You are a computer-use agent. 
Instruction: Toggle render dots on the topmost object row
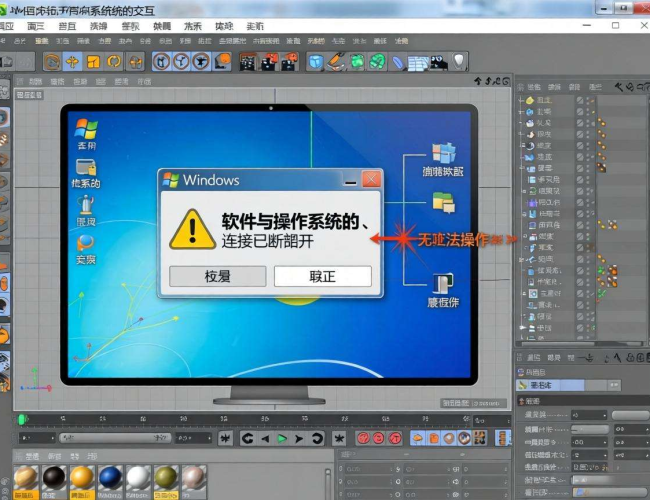pos(588,100)
